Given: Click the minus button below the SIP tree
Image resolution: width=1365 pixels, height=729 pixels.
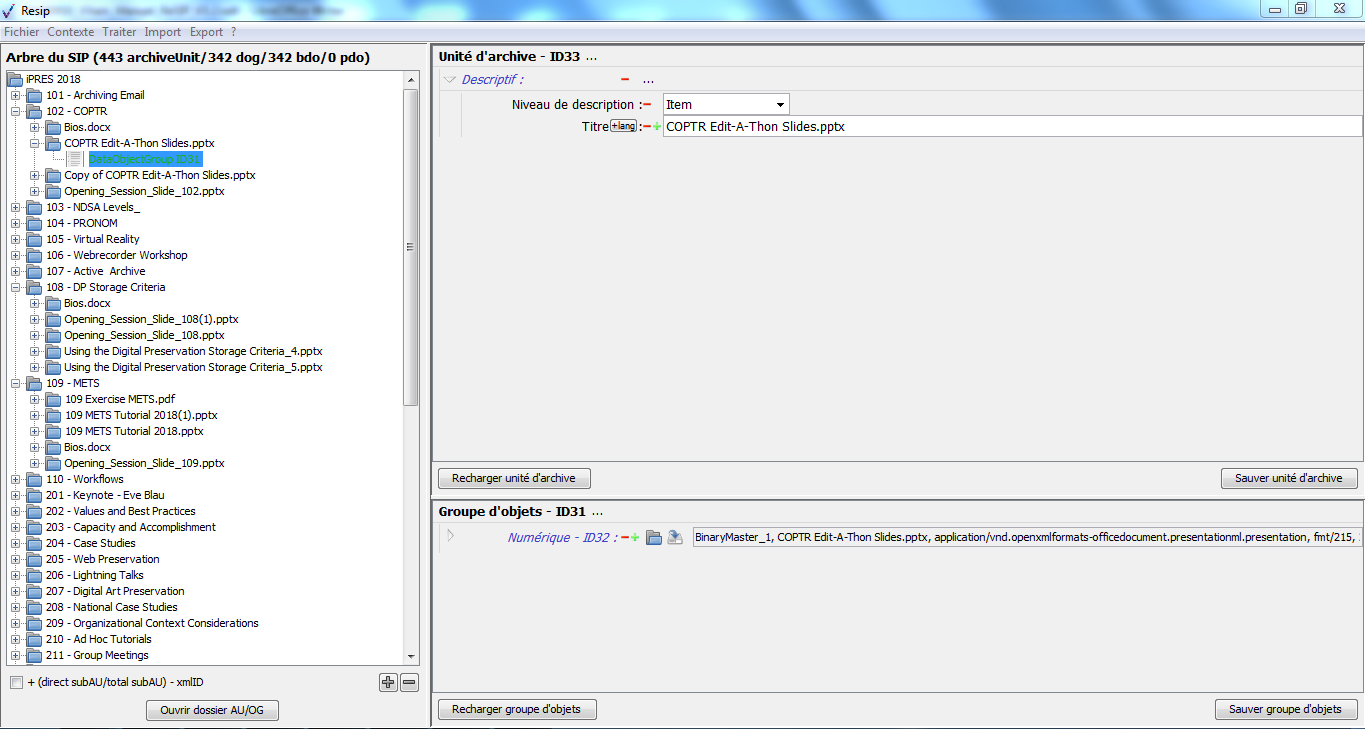Looking at the screenshot, I should pos(409,683).
